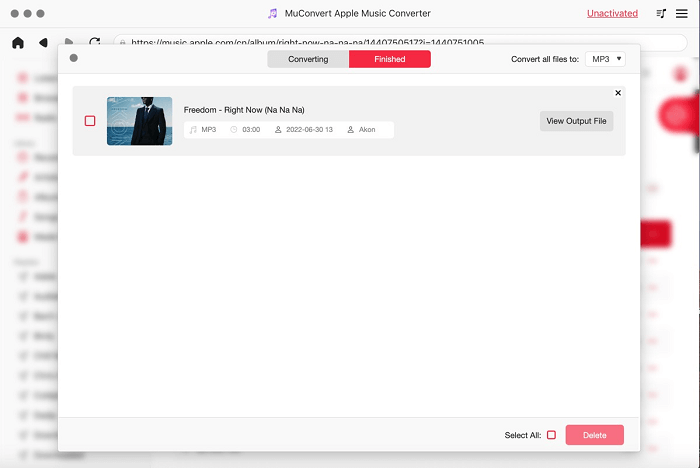Click the 2022-06-30 13 date value

coord(309,130)
